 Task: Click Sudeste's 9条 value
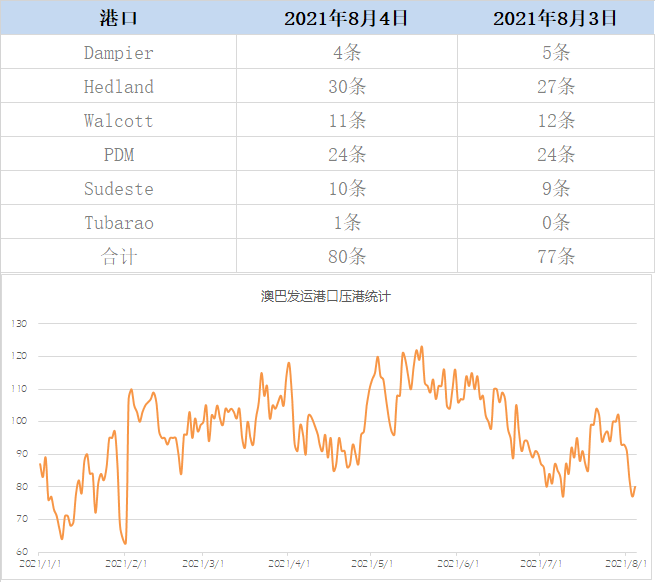click(x=556, y=188)
